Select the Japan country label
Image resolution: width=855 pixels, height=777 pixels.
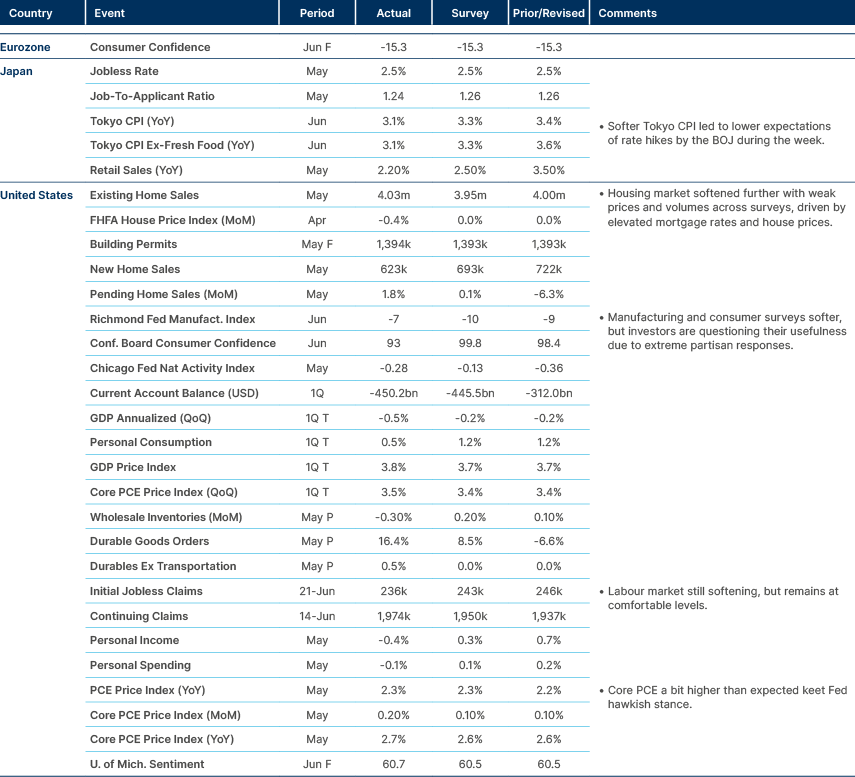(x=16, y=71)
